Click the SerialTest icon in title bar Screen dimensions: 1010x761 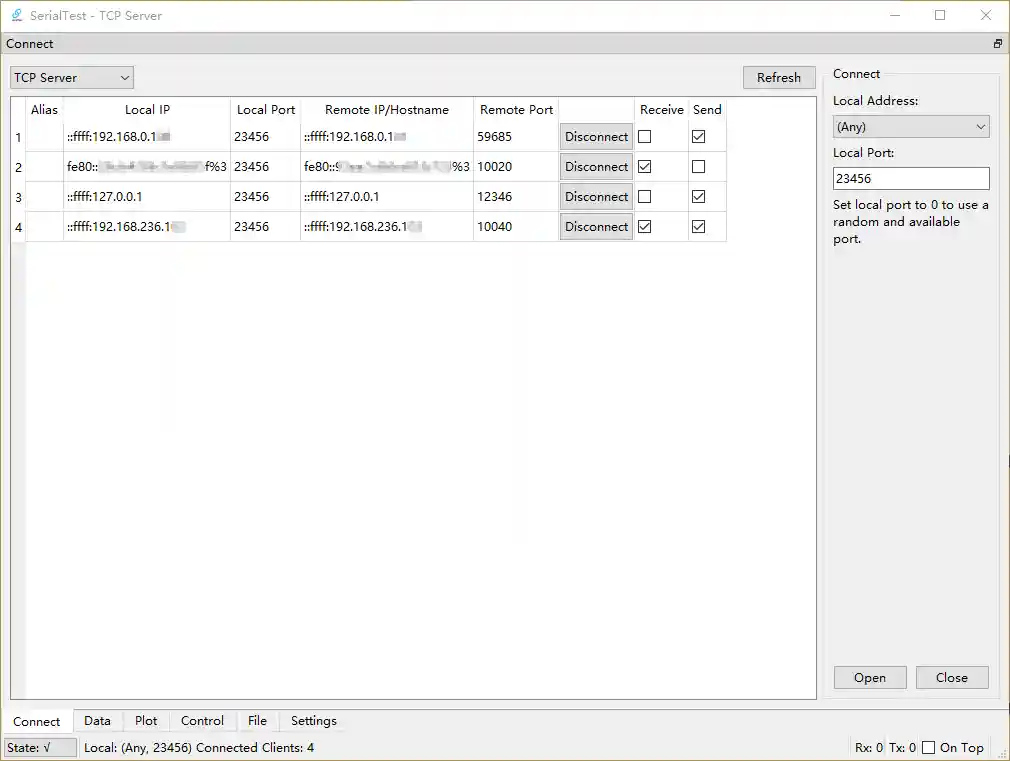14,14
